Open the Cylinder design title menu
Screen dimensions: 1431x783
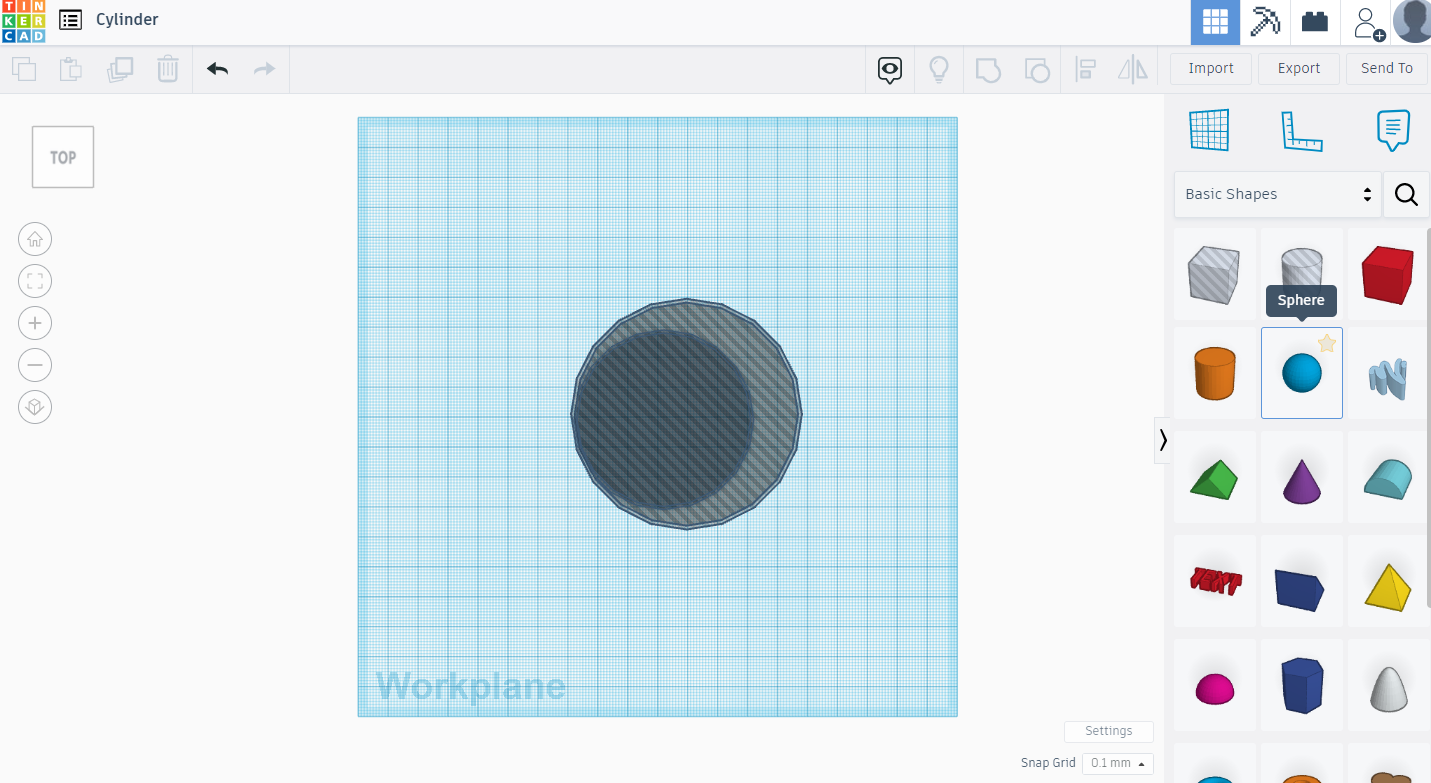click(x=68, y=19)
